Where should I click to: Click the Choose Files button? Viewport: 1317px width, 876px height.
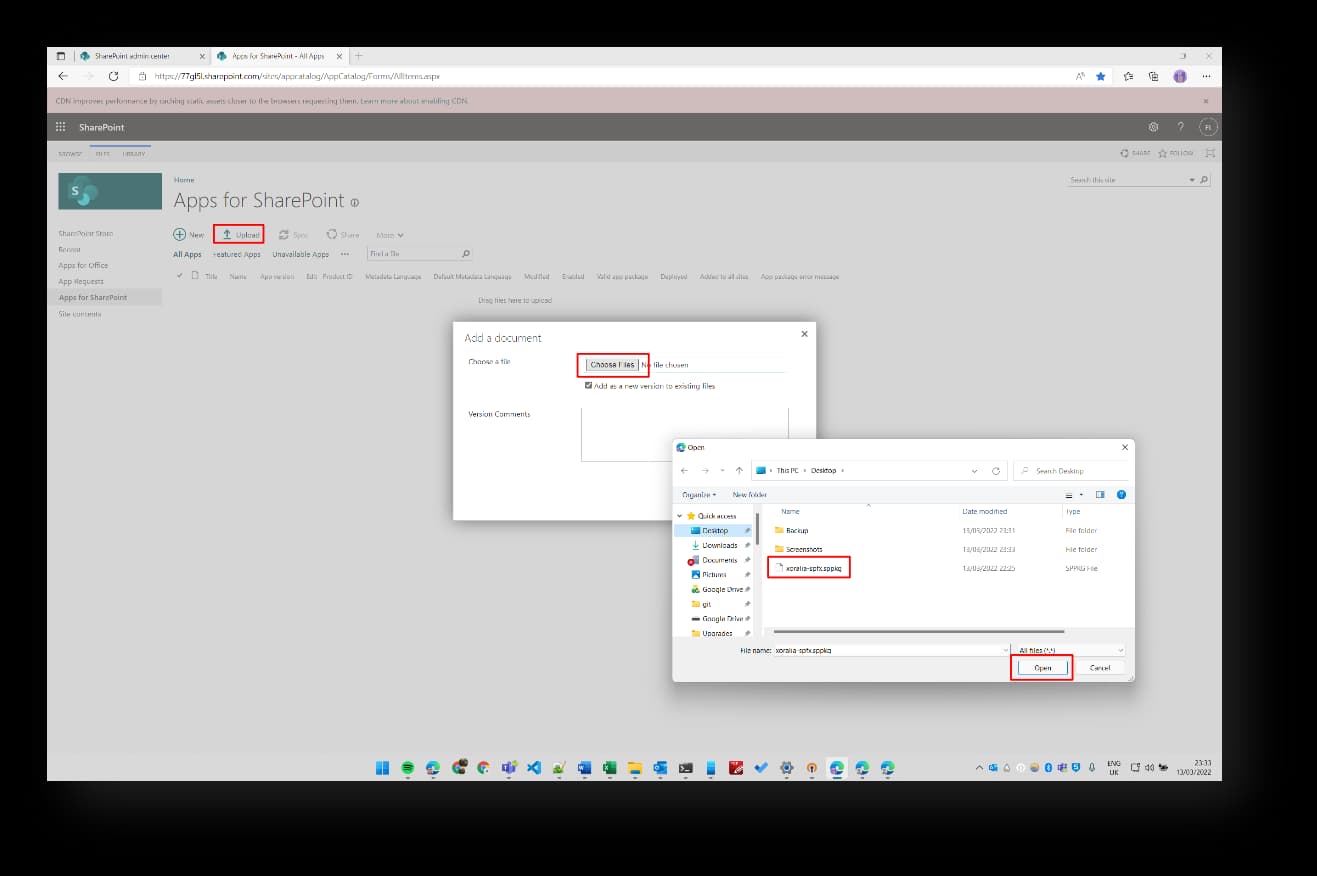(x=612, y=364)
